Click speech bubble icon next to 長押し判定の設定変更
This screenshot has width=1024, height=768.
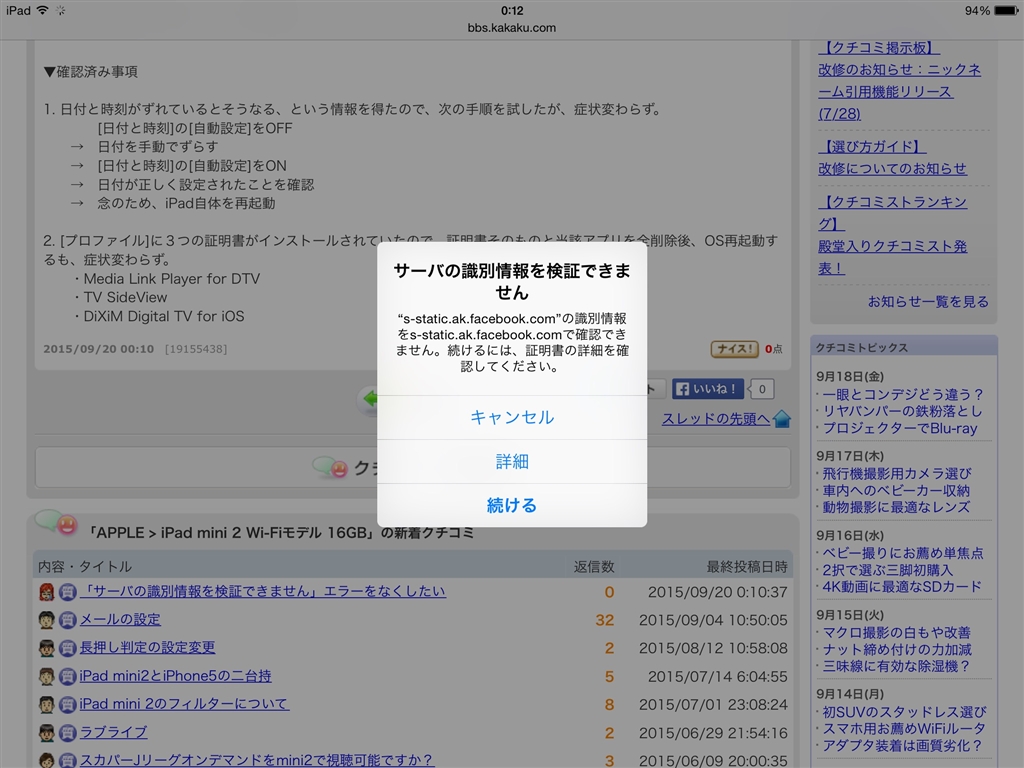tap(68, 648)
